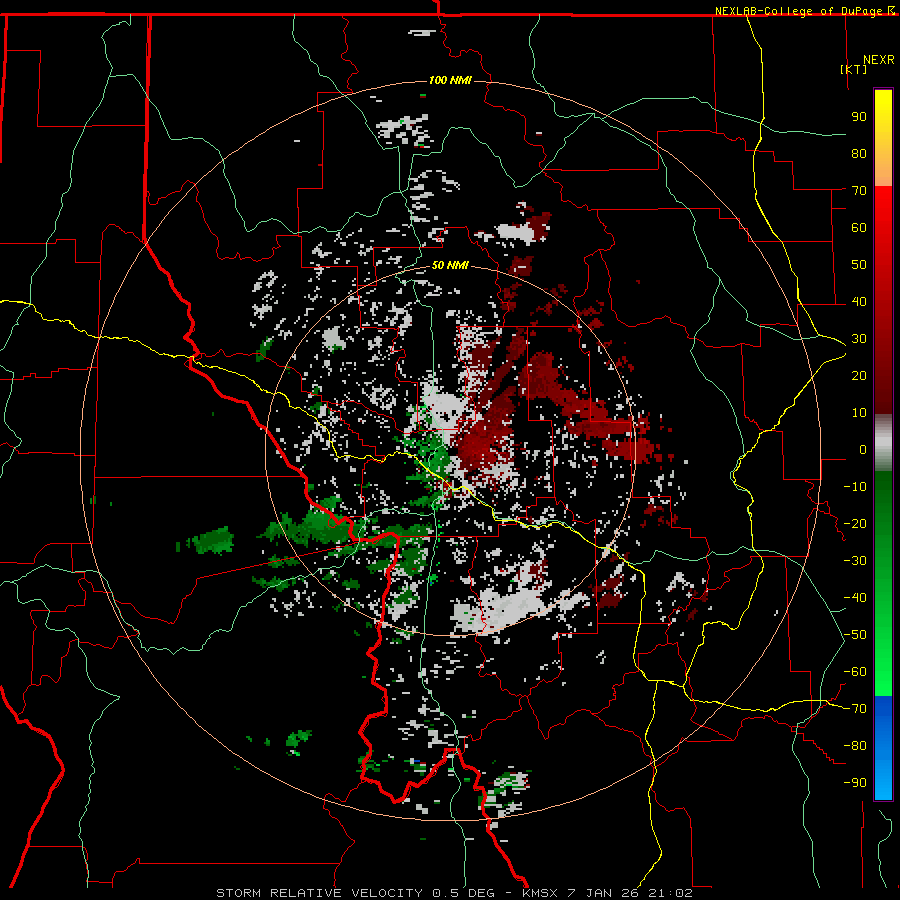900x900 pixels.
Task: Click the NEXLAB-College of DuPage header text
Action: pos(800,11)
